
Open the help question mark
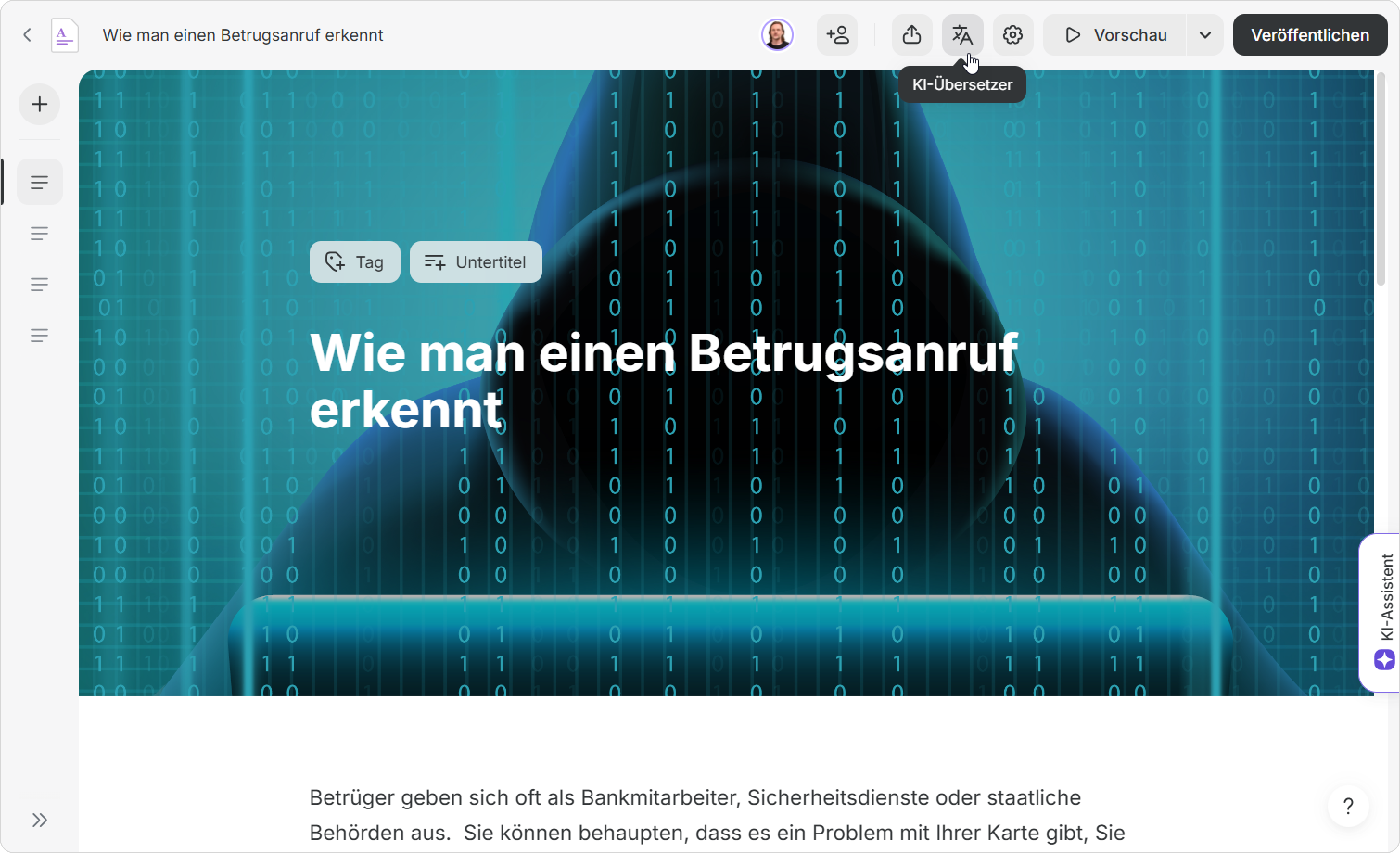coord(1348,806)
